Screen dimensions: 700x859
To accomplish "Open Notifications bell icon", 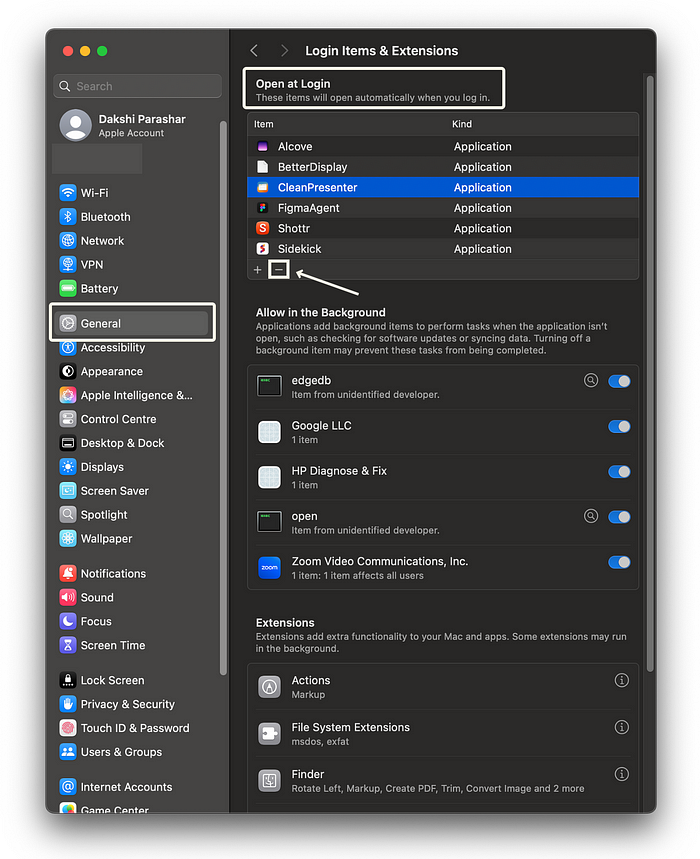I will point(68,574).
